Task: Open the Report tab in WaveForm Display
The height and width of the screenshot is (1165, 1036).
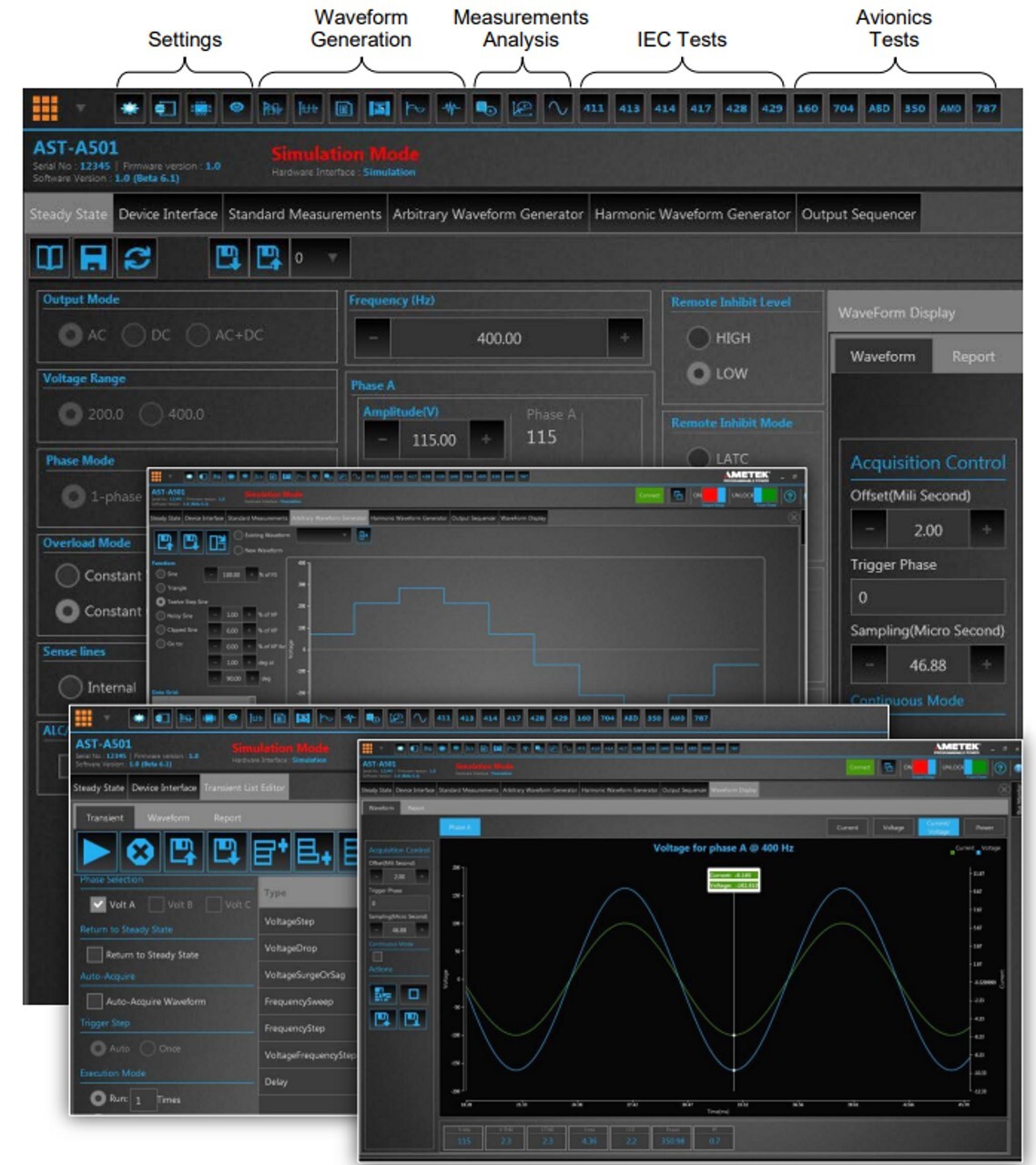Action: (972, 357)
